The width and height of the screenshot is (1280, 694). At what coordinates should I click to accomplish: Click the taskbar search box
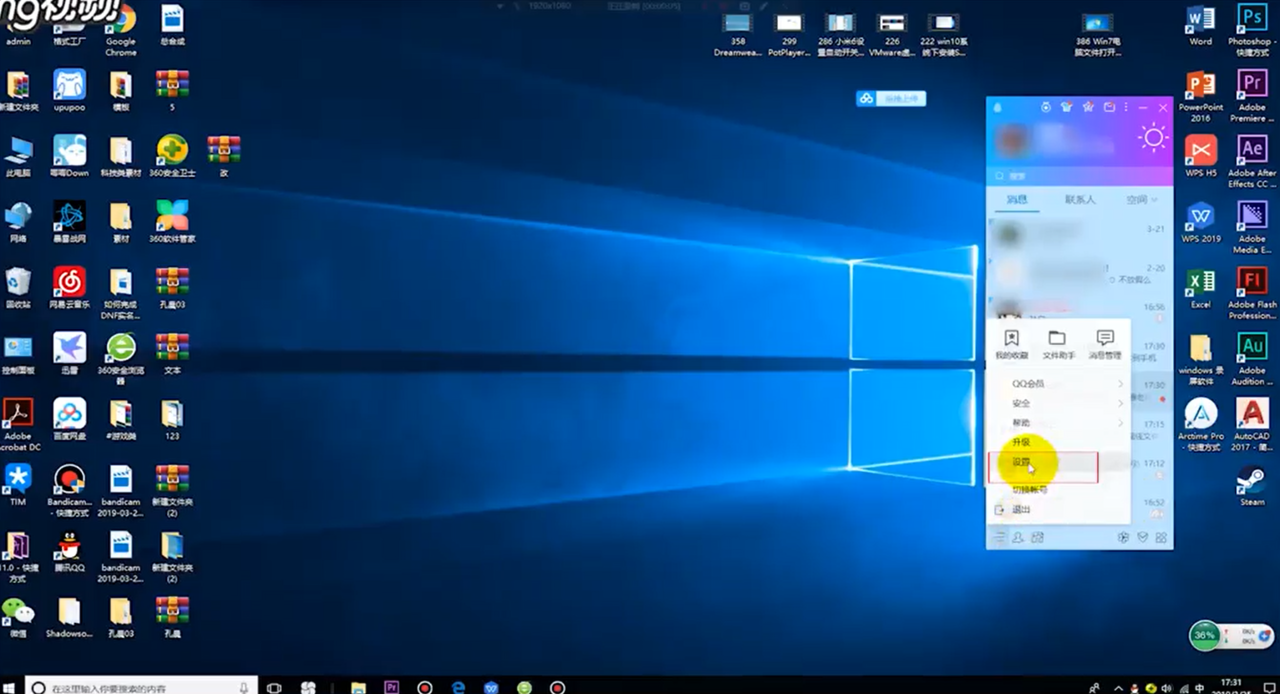[x=141, y=687]
